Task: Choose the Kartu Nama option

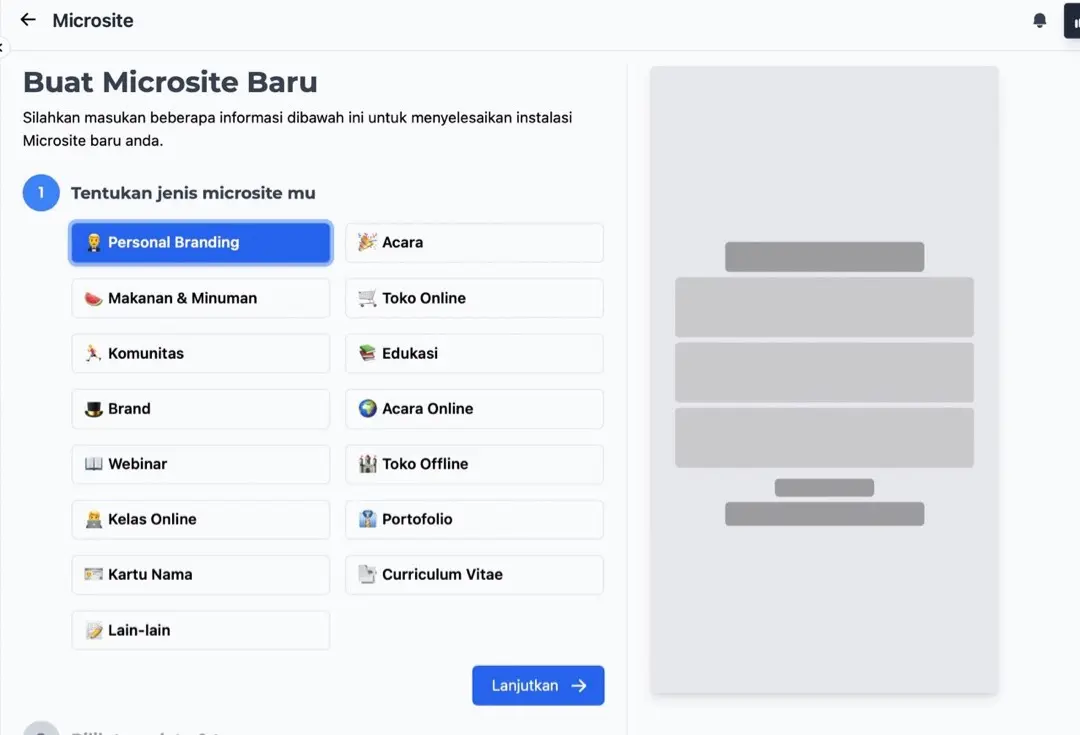Action: coord(200,574)
